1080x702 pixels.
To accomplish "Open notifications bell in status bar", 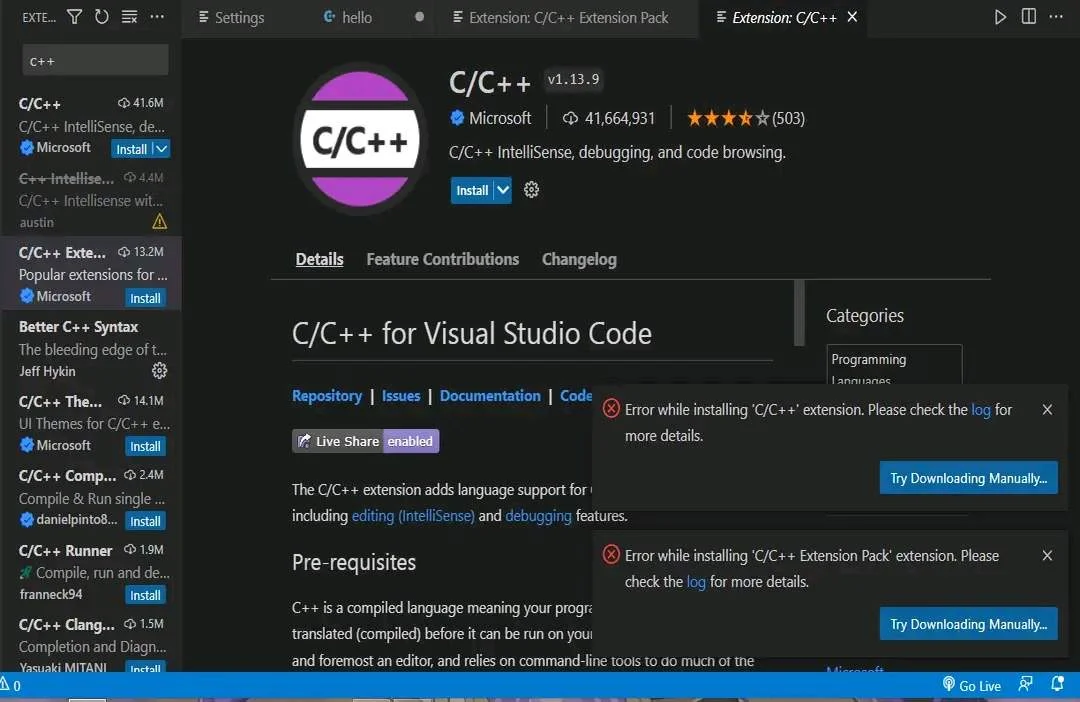I will pyautogui.click(x=1057, y=684).
